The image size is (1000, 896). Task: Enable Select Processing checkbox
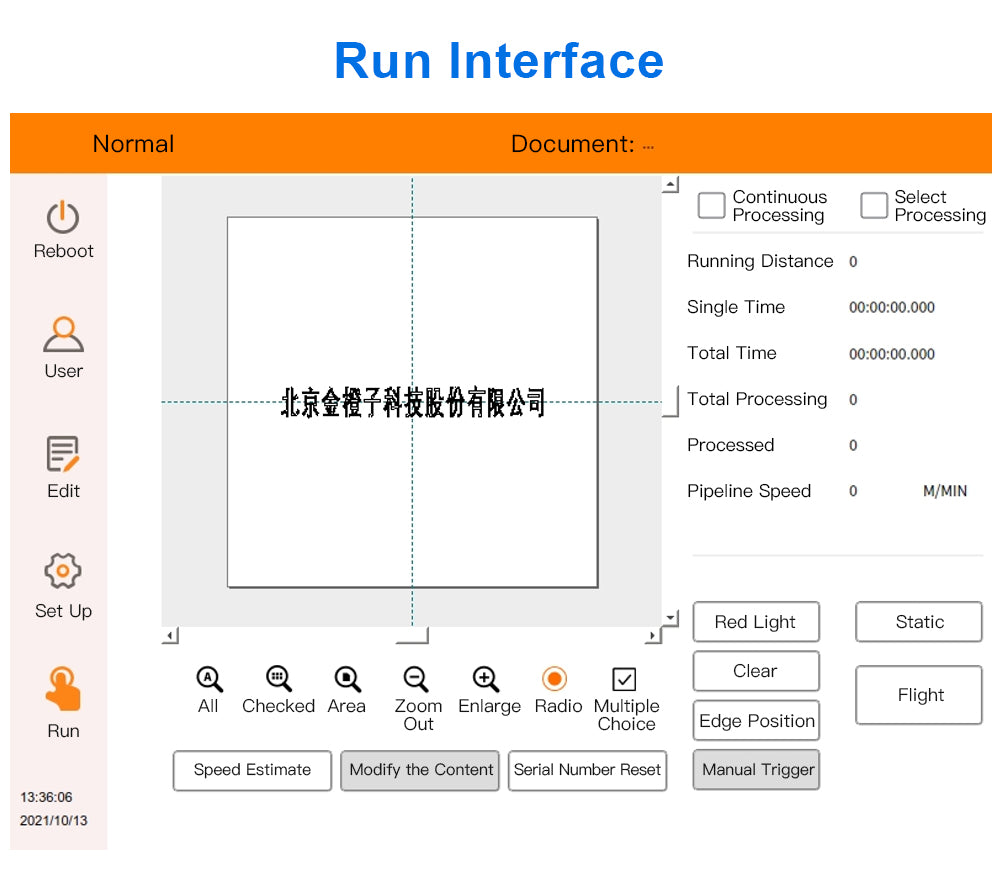874,206
